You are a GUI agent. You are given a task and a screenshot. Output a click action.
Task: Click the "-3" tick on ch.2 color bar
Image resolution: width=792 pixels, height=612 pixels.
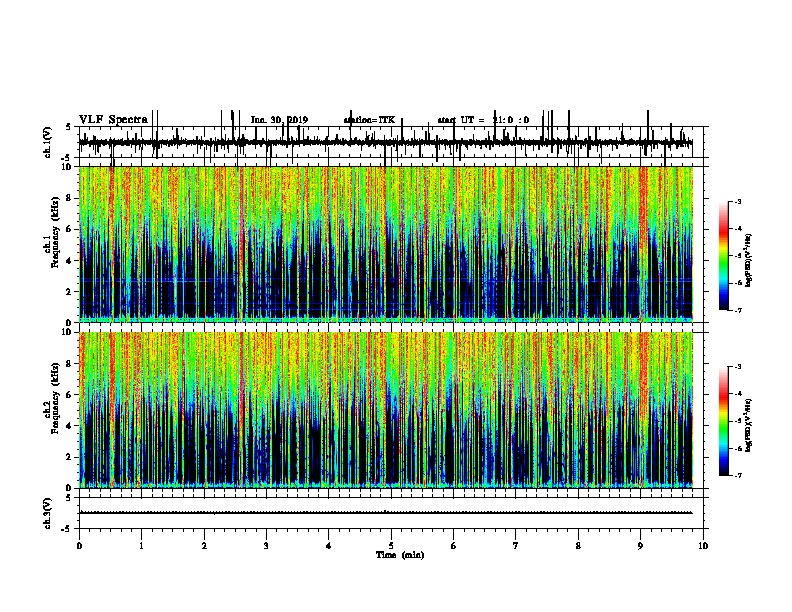(737, 367)
